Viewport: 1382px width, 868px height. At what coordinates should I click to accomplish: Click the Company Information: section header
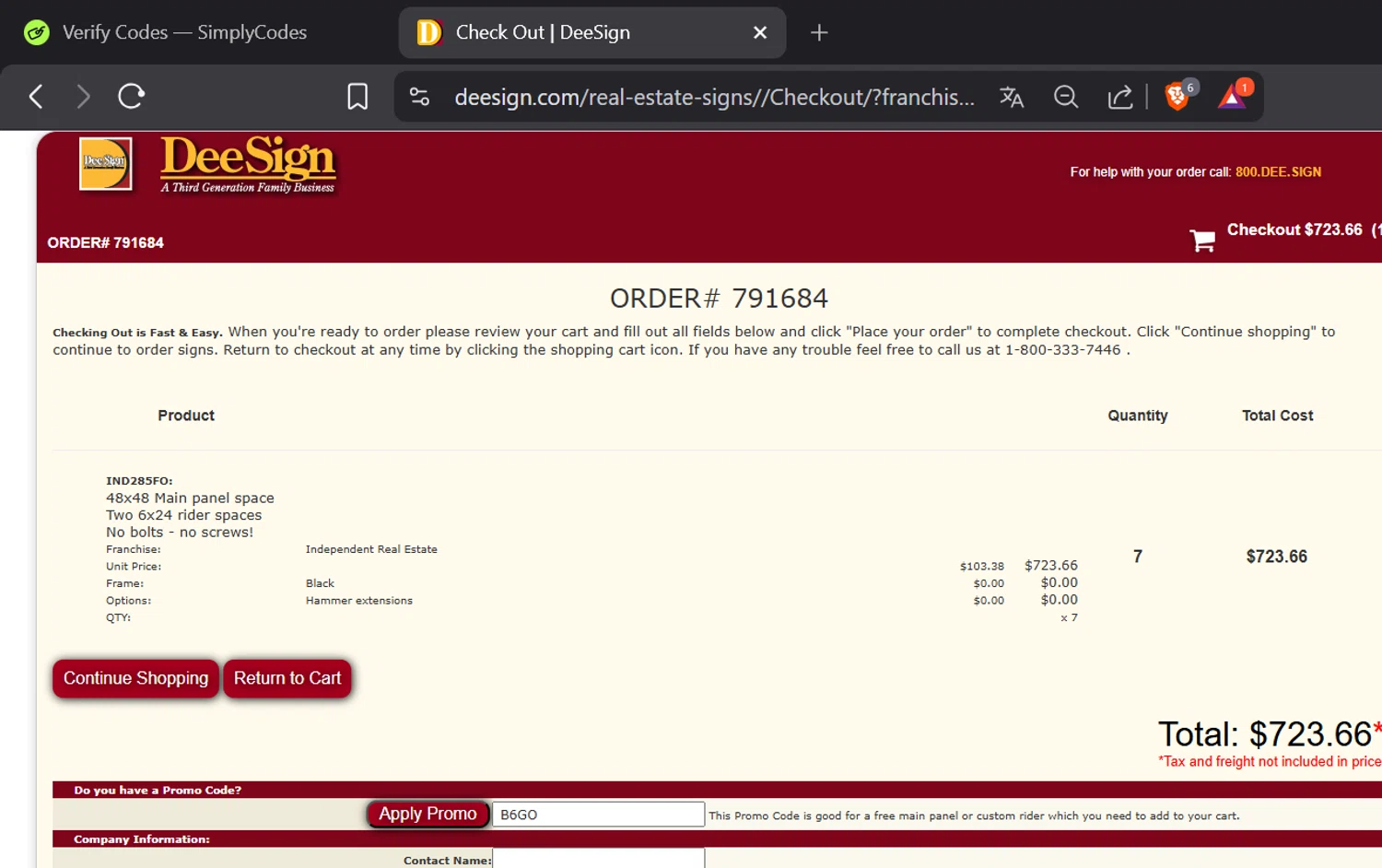click(x=142, y=839)
